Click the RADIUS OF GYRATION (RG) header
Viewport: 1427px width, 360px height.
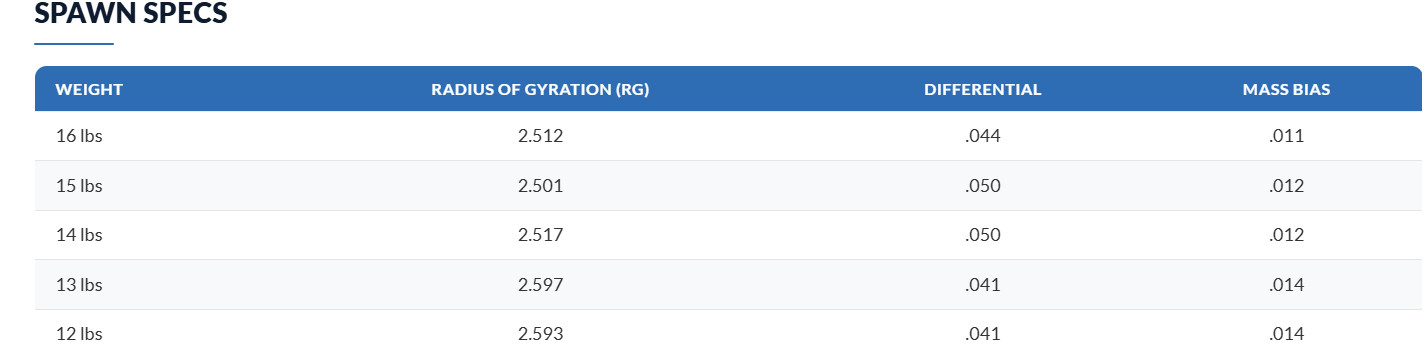point(540,89)
